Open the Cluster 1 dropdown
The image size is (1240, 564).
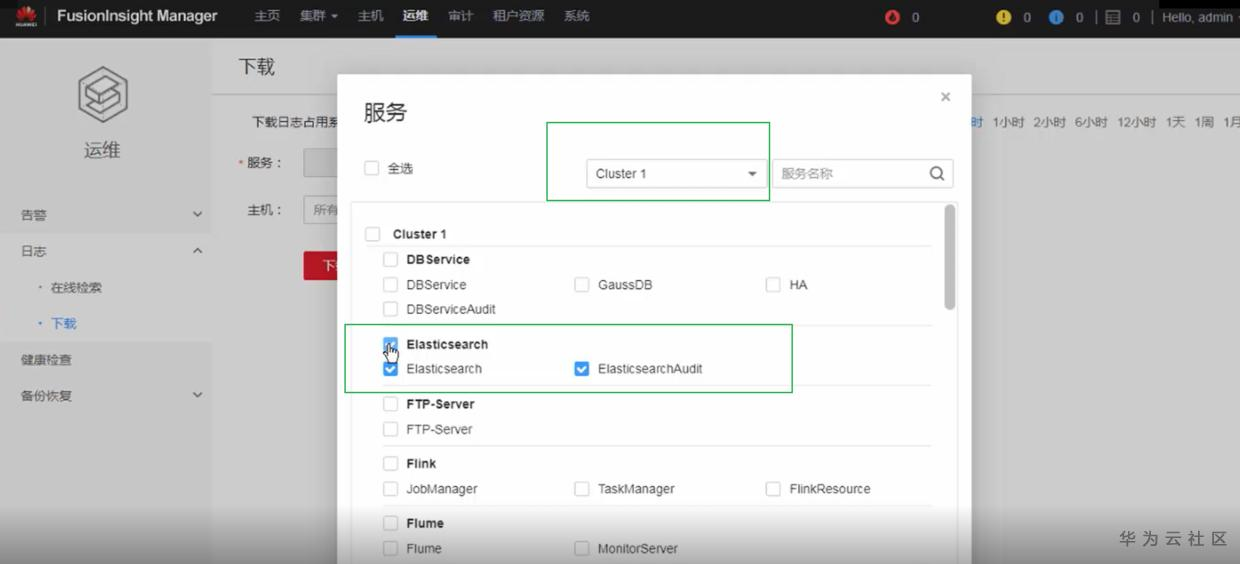pyautogui.click(x=676, y=173)
